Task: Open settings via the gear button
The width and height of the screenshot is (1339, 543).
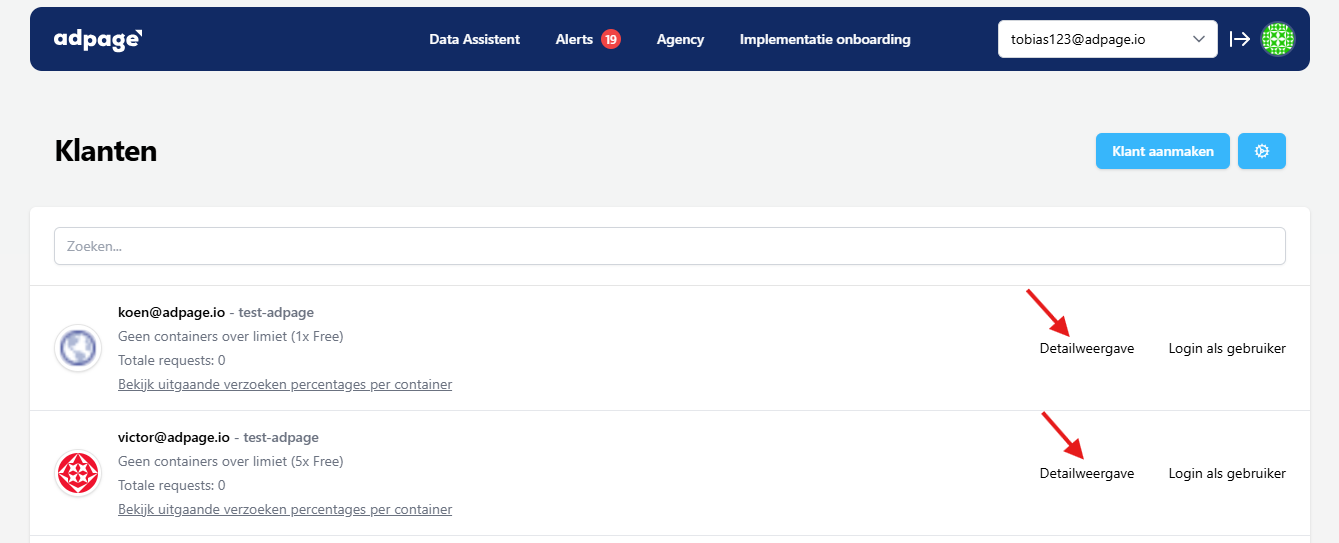Action: pyautogui.click(x=1261, y=151)
